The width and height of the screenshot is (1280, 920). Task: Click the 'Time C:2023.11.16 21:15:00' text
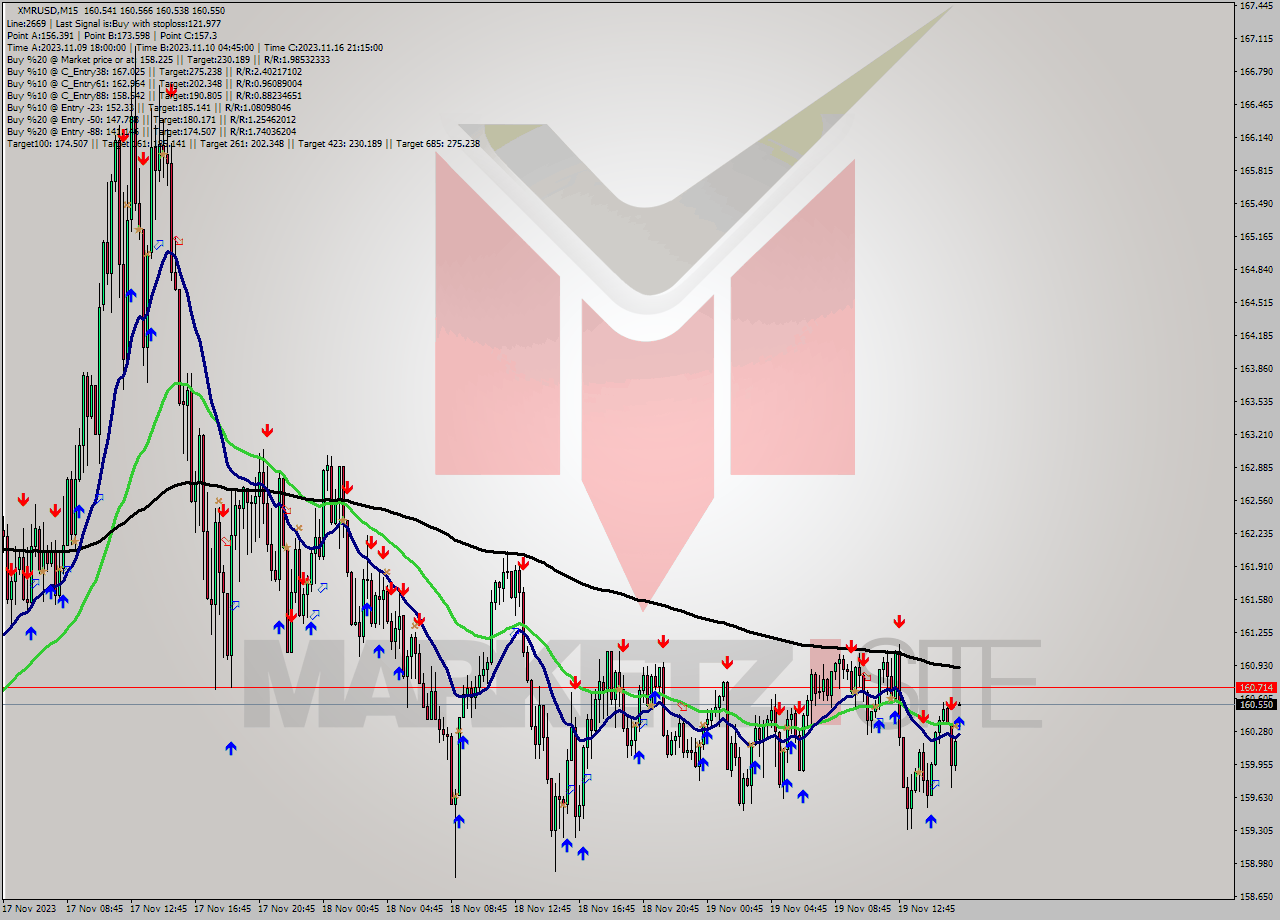click(324, 47)
